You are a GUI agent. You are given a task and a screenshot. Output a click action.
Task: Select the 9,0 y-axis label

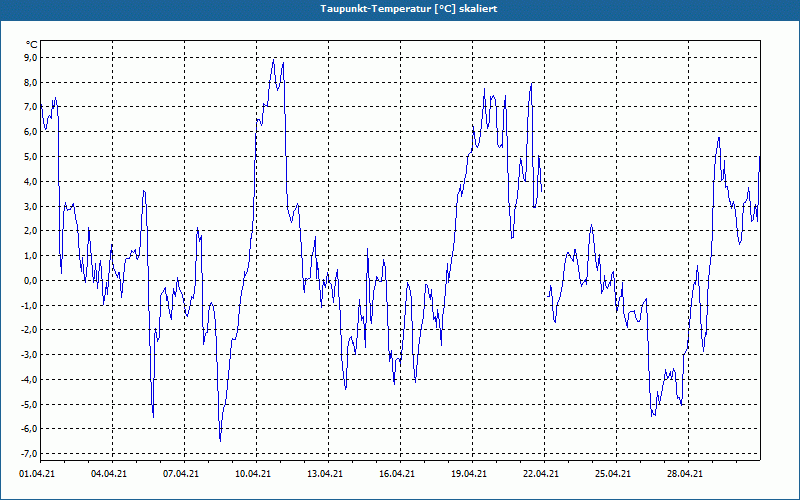tap(31, 57)
